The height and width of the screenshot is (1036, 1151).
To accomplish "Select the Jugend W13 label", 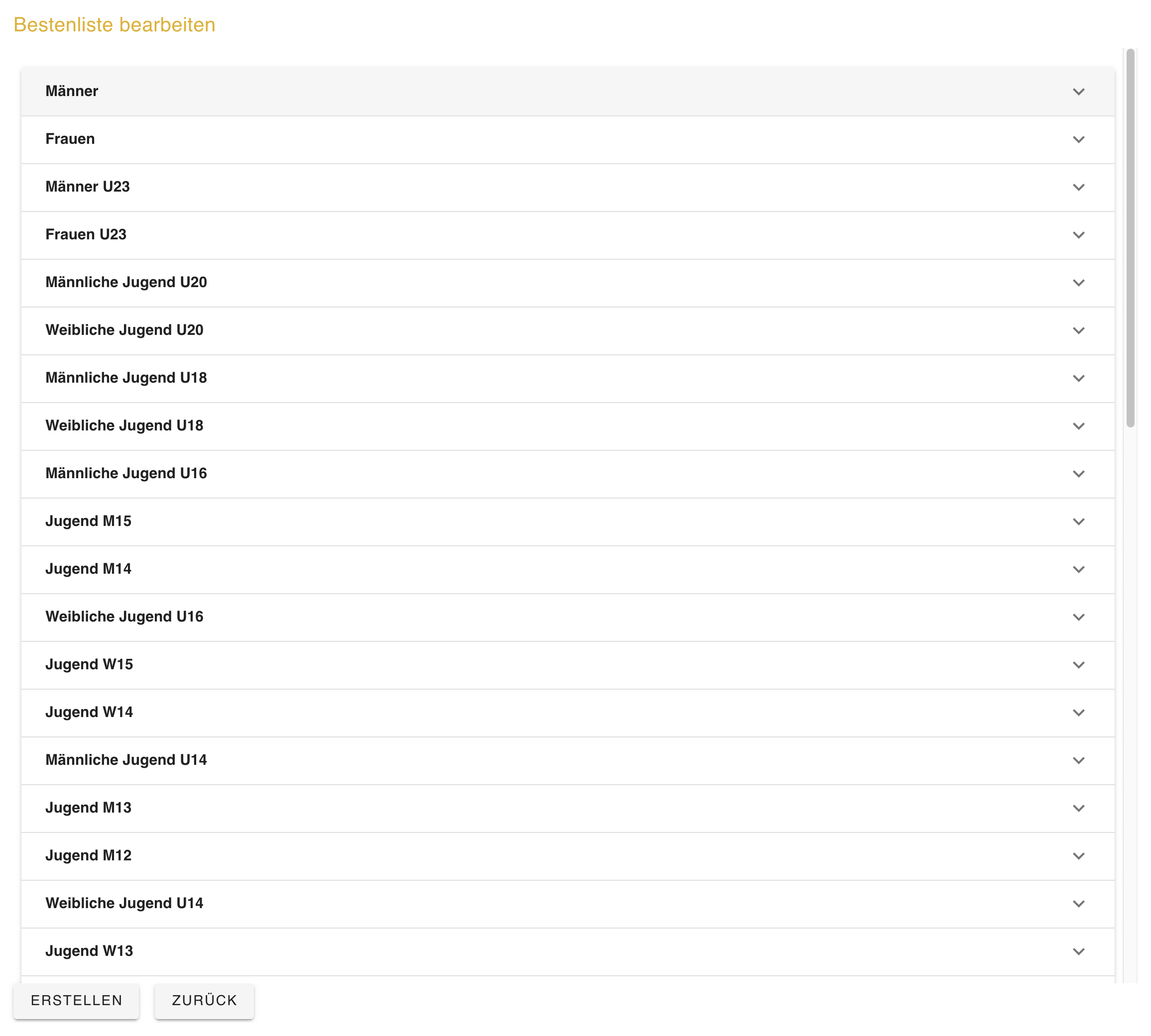I will click(90, 952).
